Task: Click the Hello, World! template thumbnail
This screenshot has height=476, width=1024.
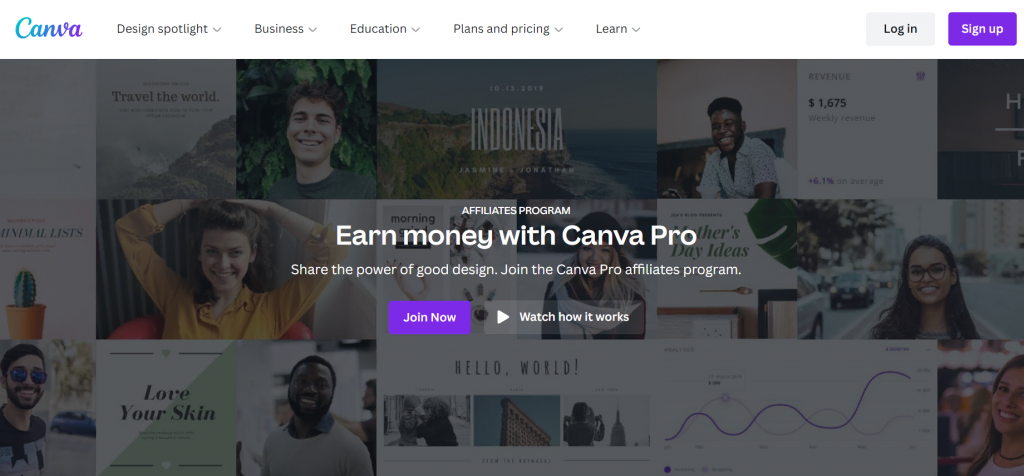Action: point(517,407)
